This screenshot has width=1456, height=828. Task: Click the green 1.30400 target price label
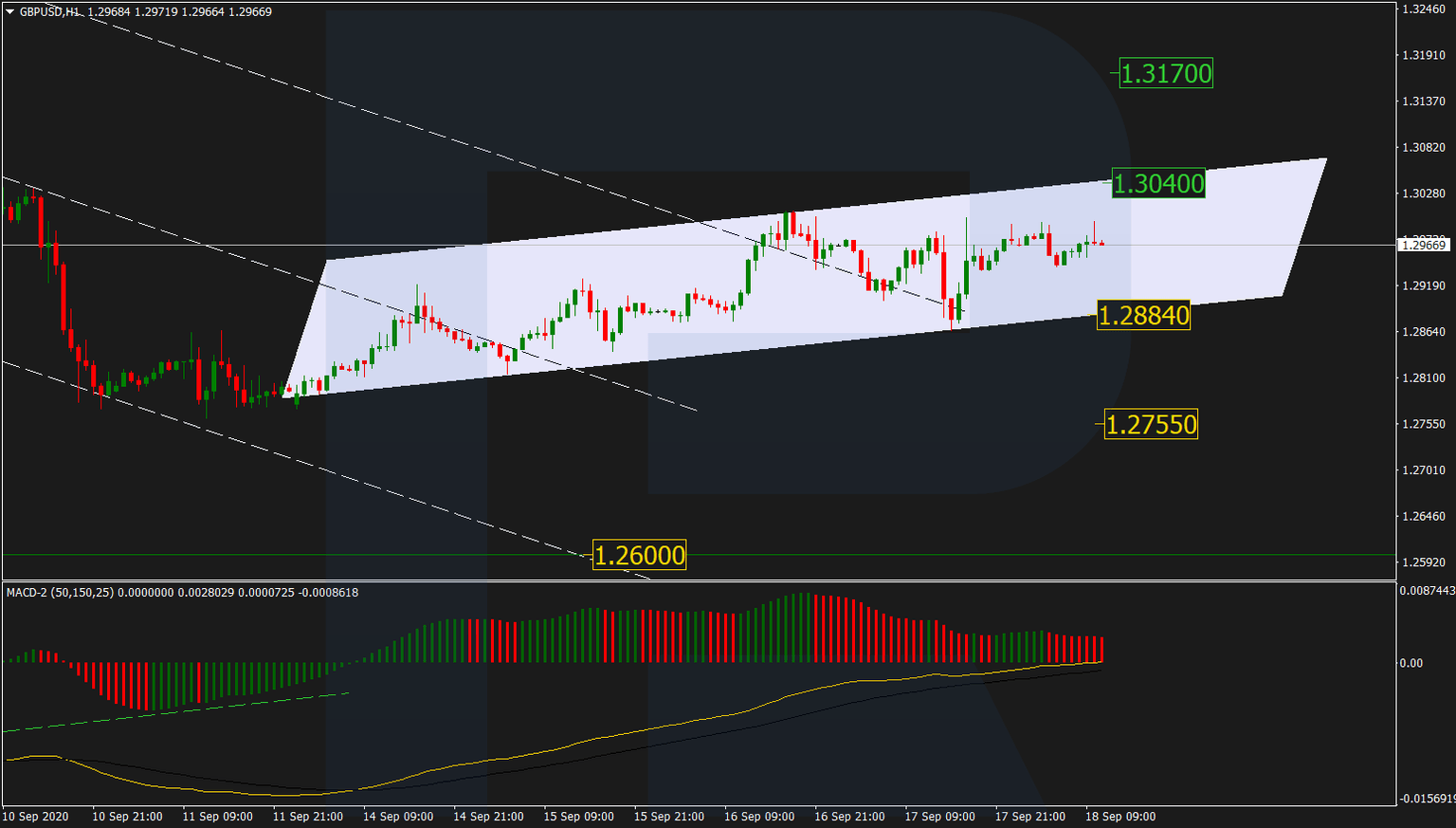(x=1158, y=184)
